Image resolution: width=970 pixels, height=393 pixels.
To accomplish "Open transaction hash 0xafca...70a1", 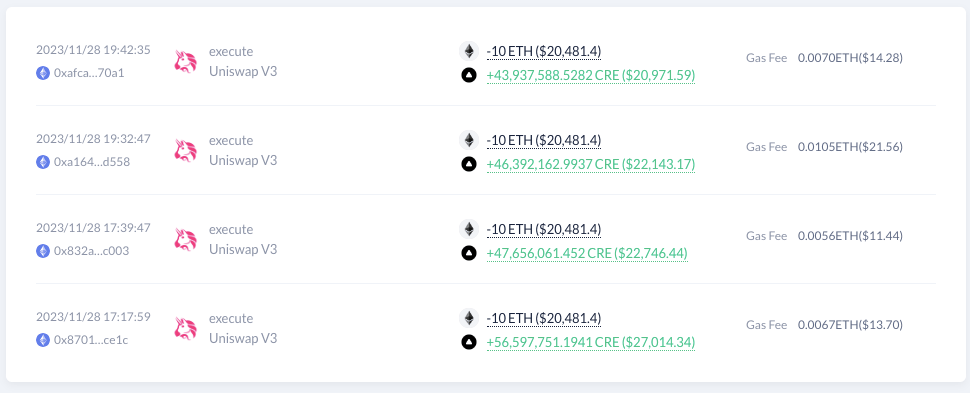I will point(89,72).
